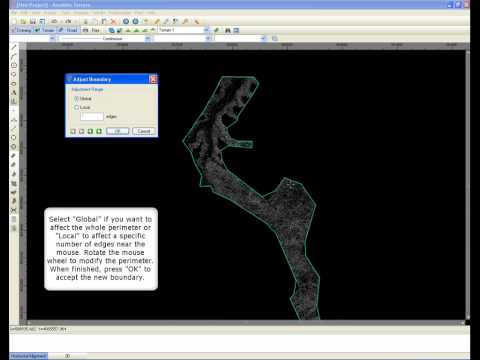The width and height of the screenshot is (480, 360).
Task: Click the red X delete toolbar icon
Action: pyautogui.click(x=114, y=22)
